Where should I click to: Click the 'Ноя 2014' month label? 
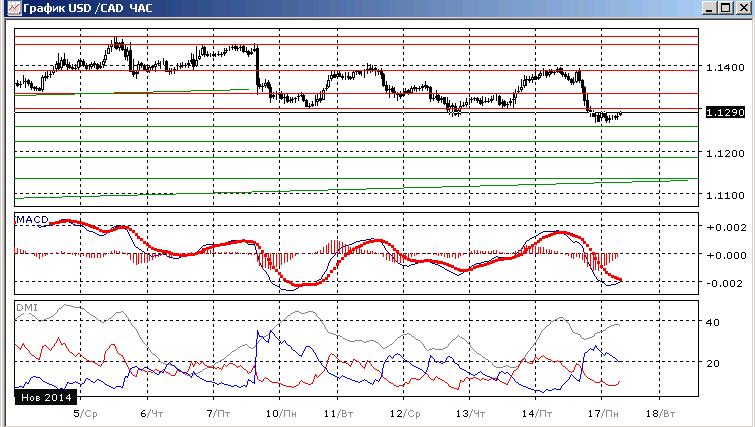pyautogui.click(x=46, y=397)
